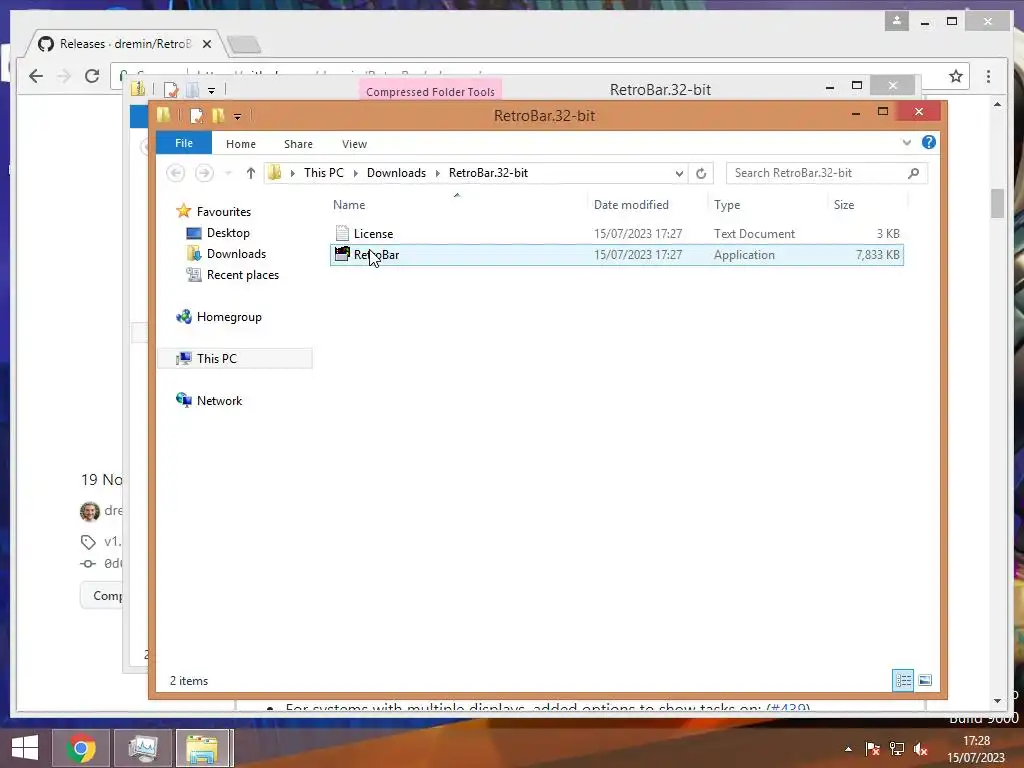Click the muted volume tray icon

921,749
